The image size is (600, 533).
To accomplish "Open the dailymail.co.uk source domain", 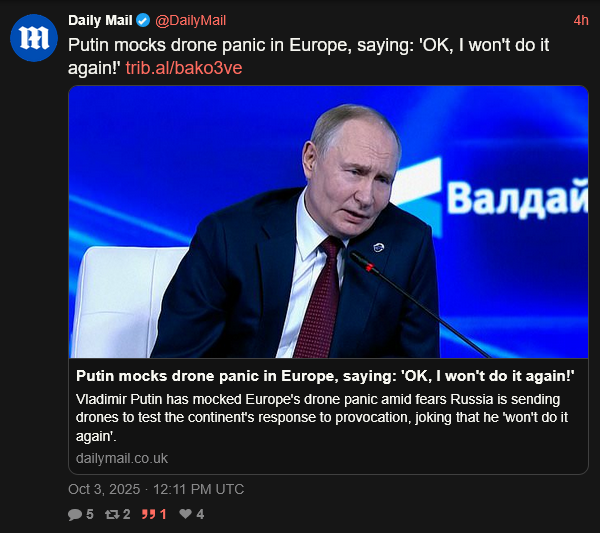I will tap(122, 458).
